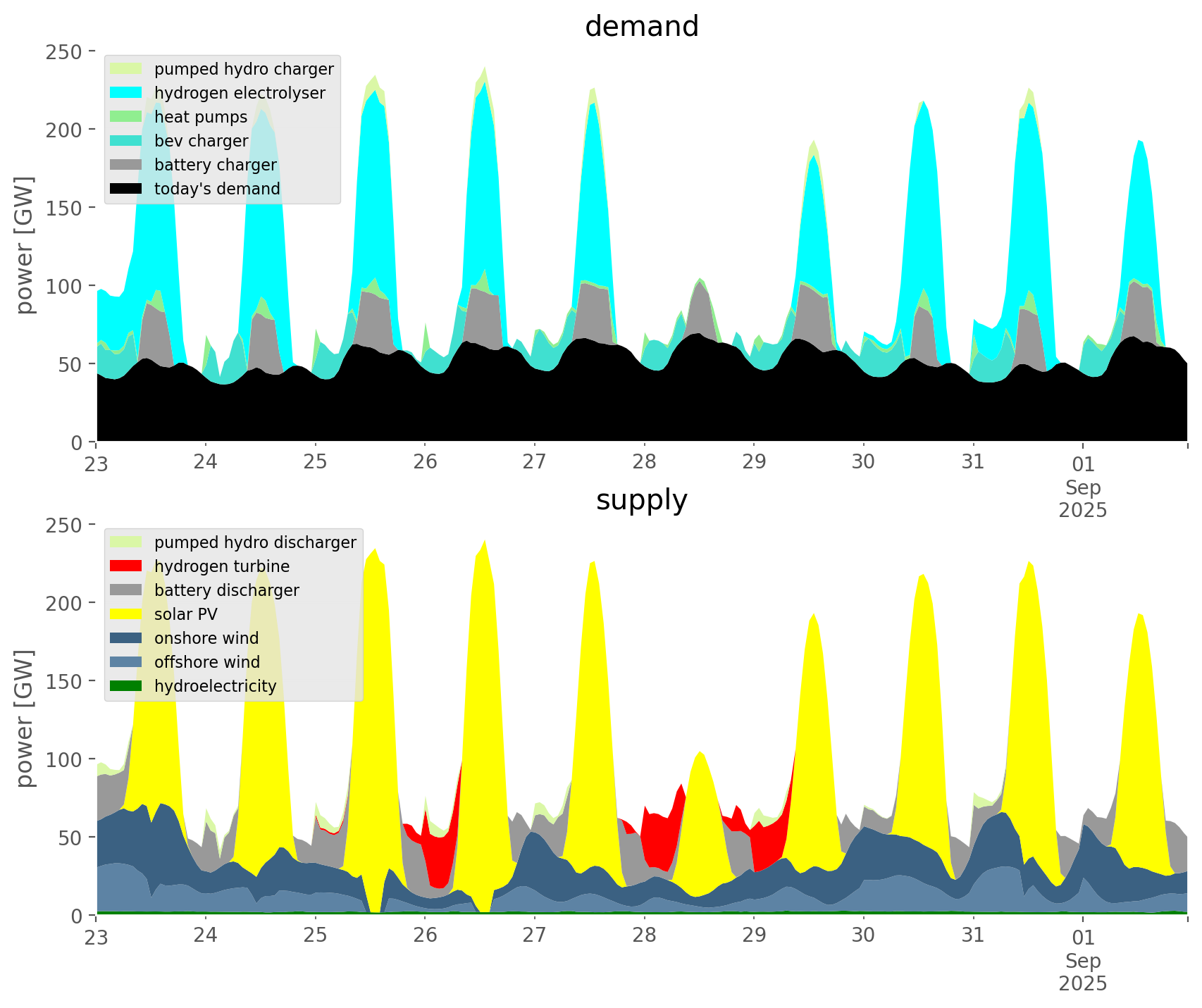Click the cyan hydrogen electrolyser legend swatch
Image resolution: width=1202 pixels, height=1008 pixels.
coord(127,93)
